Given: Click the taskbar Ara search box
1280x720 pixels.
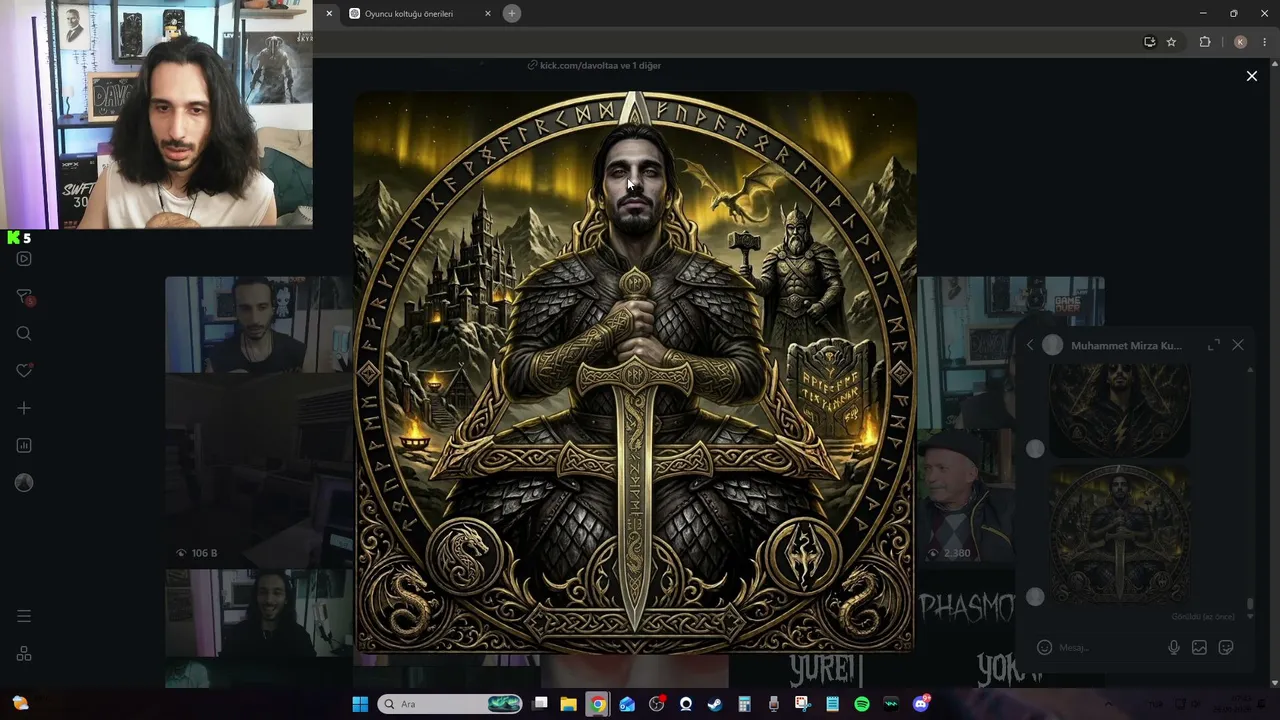Looking at the screenshot, I should 450,704.
